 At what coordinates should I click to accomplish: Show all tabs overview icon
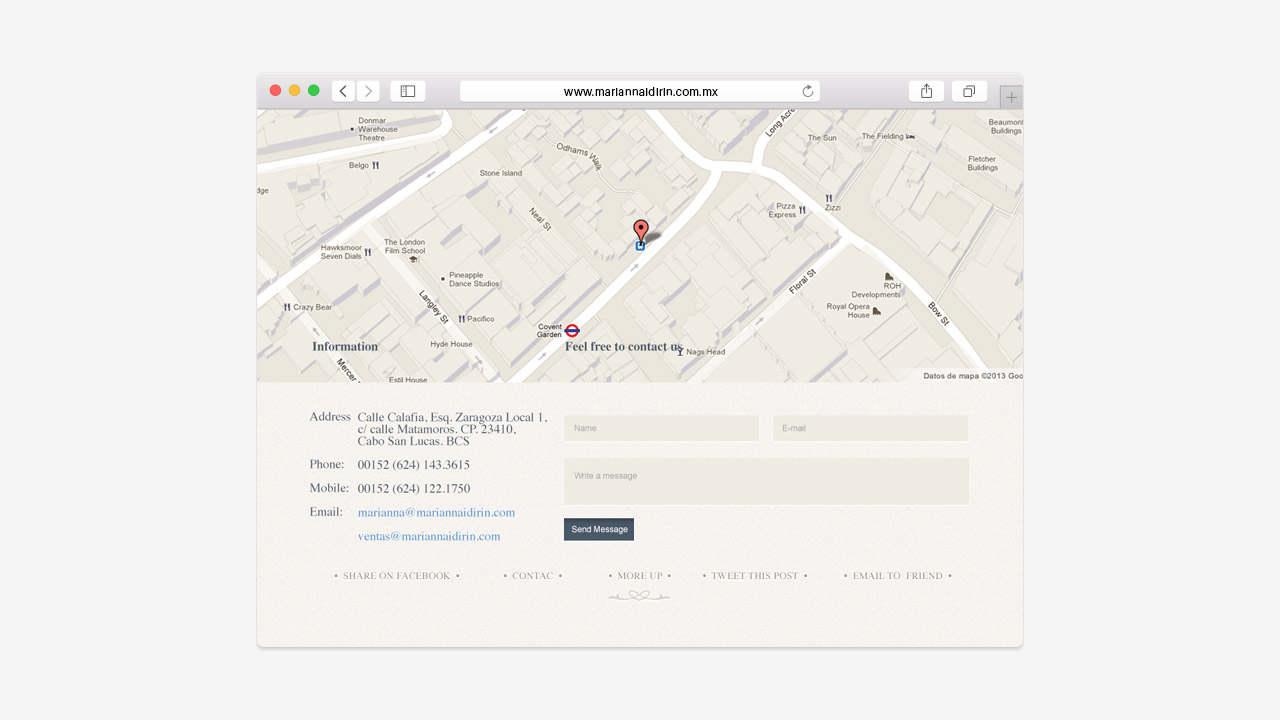tap(969, 91)
